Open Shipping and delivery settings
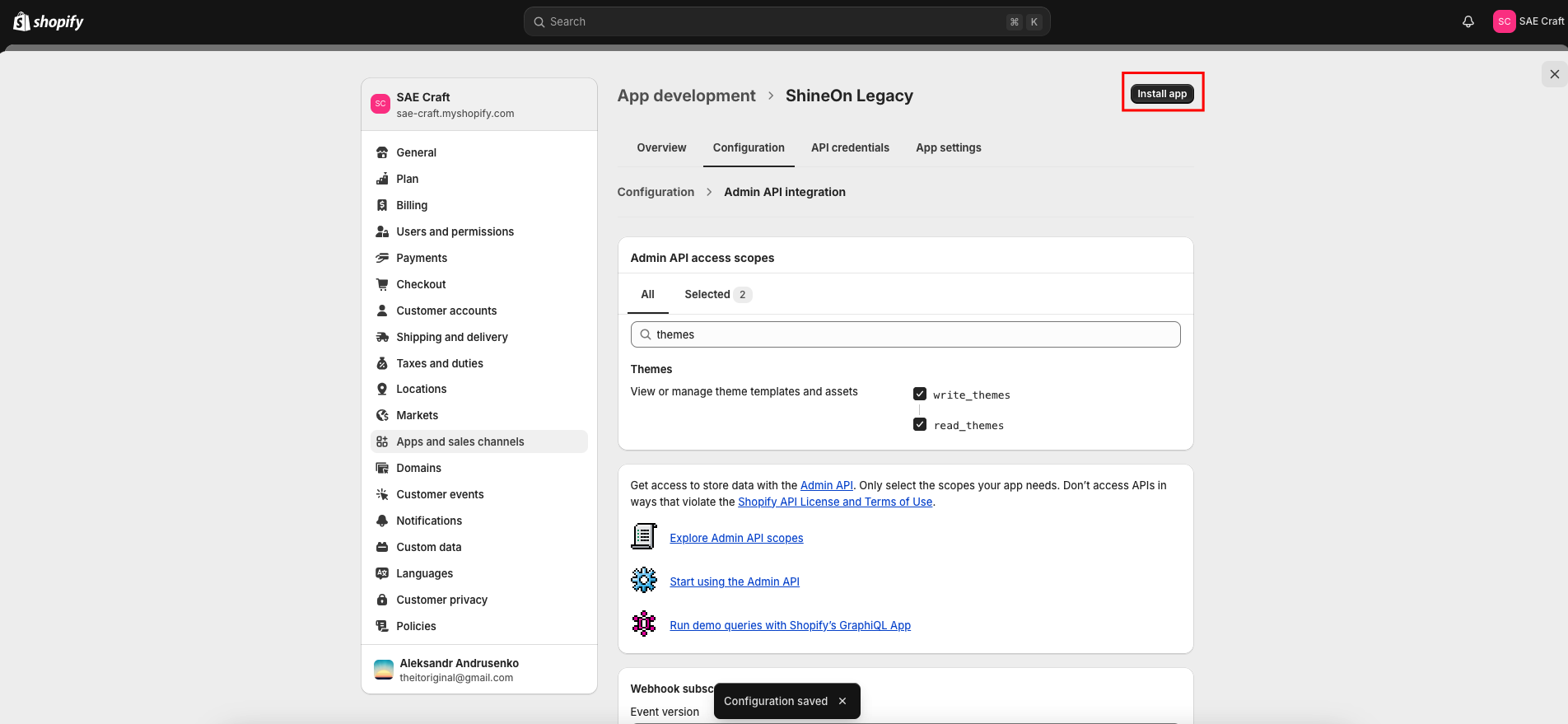This screenshot has height=724, width=1568. (479, 337)
